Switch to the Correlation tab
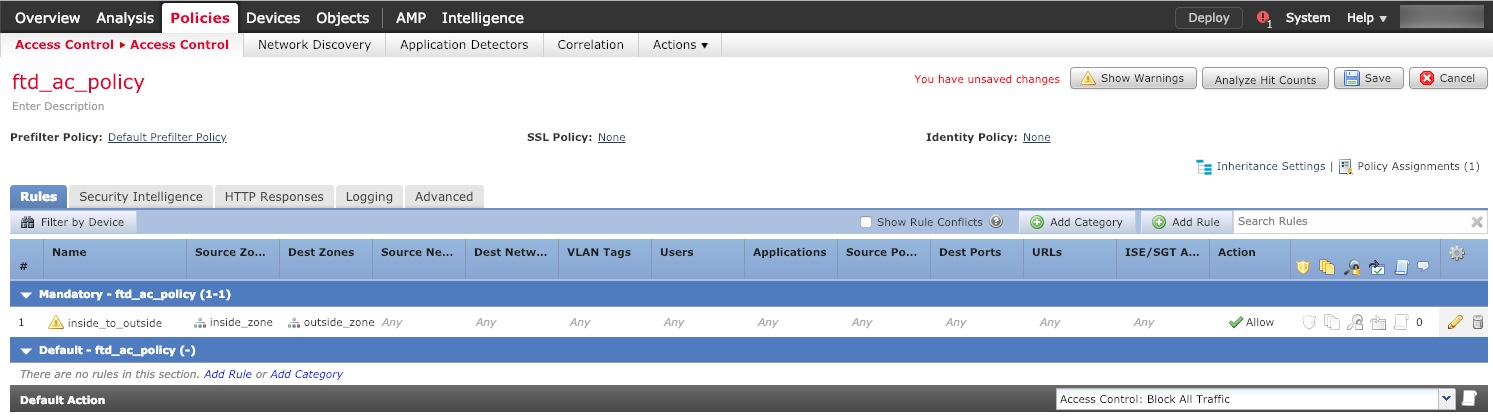 coord(590,44)
